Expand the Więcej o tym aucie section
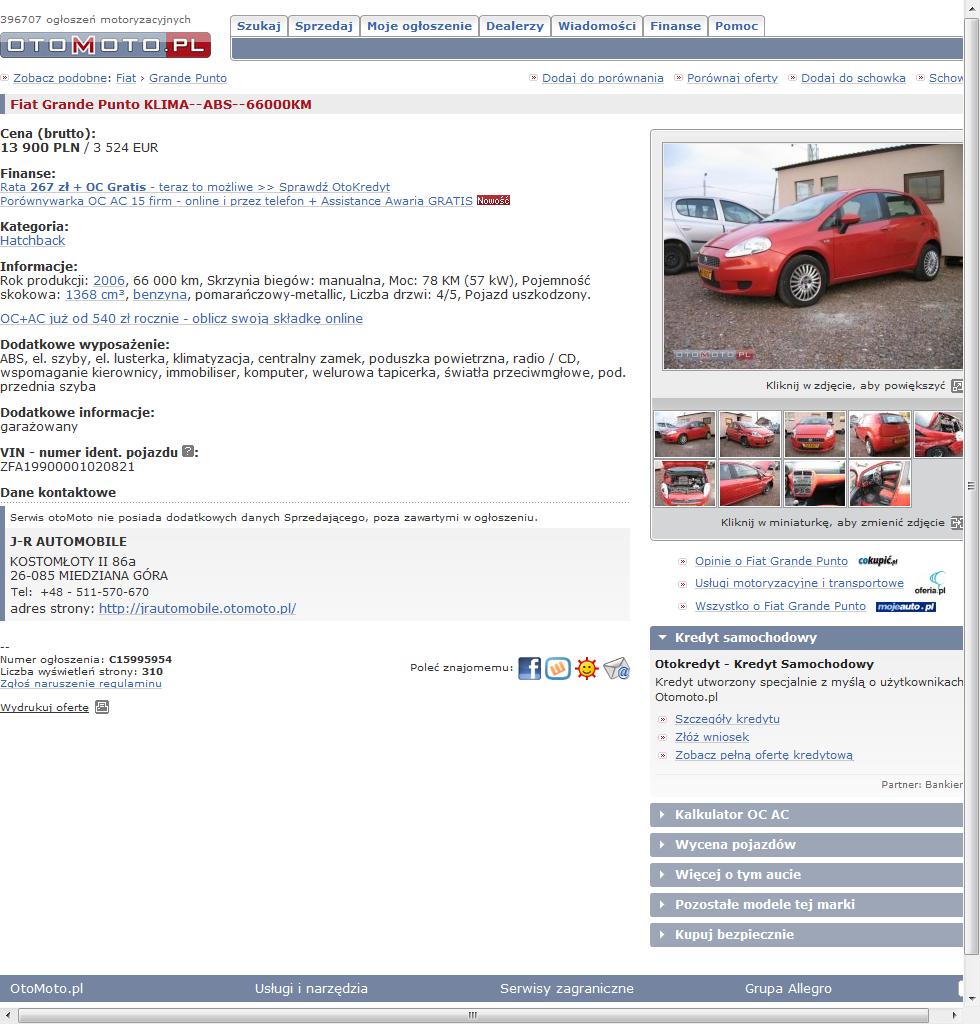This screenshot has height=1024, width=980. coord(806,874)
